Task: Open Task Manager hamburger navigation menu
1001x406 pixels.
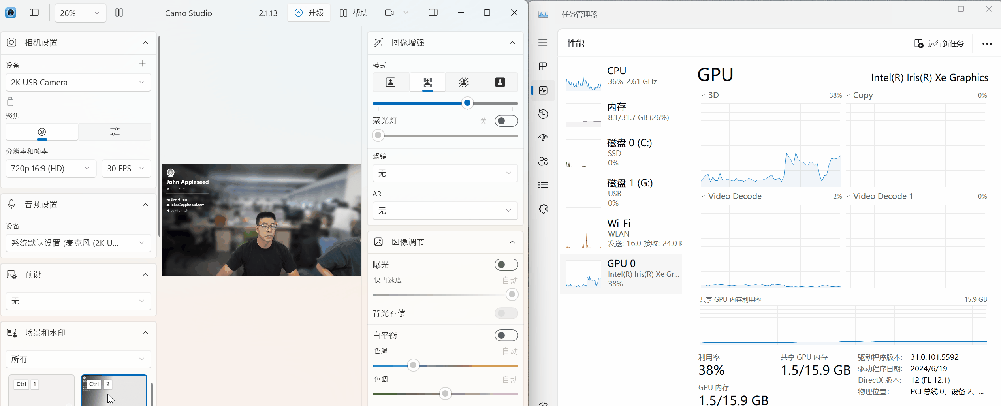Action: pos(543,43)
